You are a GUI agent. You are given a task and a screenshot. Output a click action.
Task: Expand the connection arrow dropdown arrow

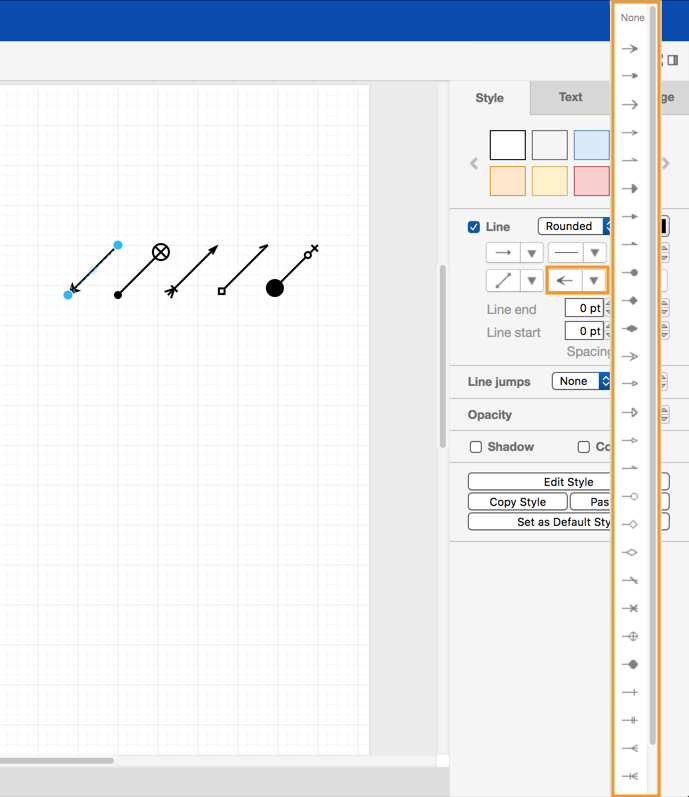532,253
